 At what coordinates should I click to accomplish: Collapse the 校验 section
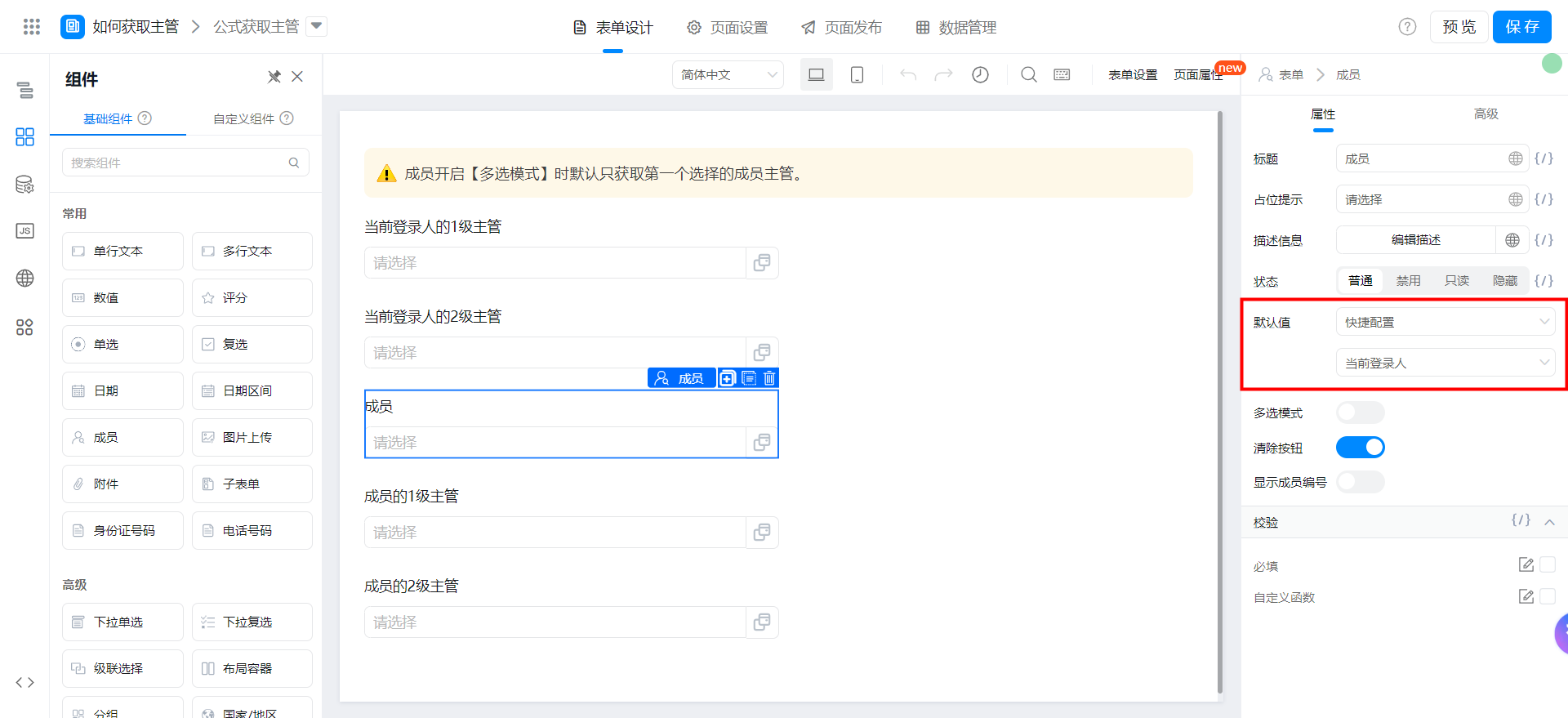coord(1549,522)
